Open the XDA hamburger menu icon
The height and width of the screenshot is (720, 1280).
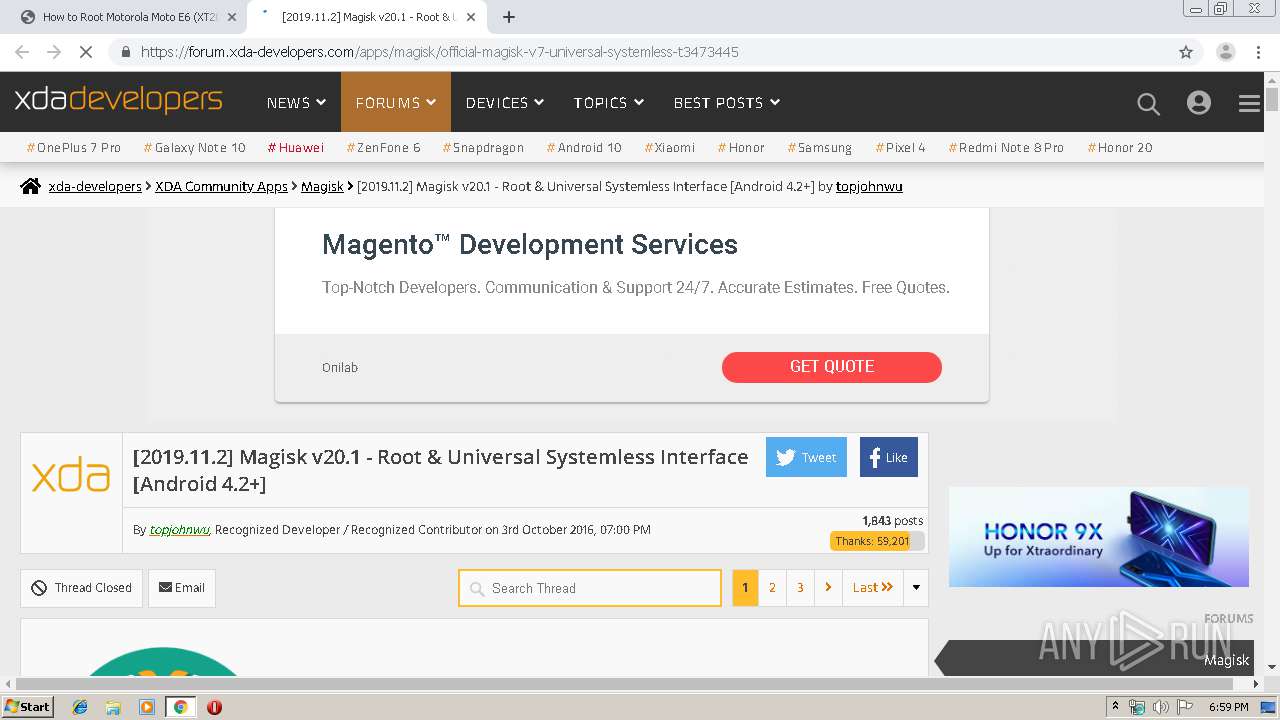(1249, 103)
